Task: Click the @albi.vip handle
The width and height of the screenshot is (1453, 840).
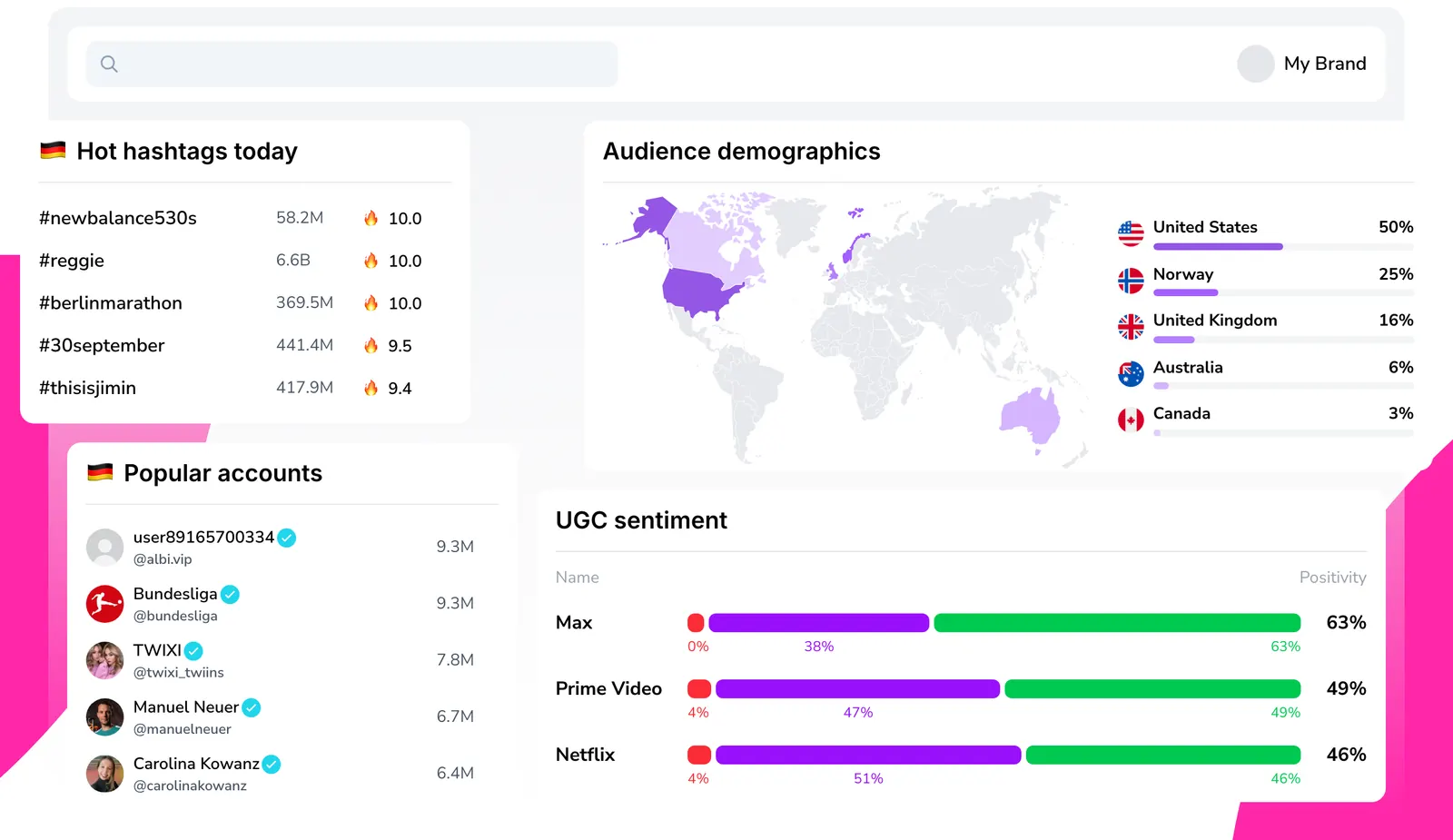Action: pyautogui.click(x=163, y=559)
